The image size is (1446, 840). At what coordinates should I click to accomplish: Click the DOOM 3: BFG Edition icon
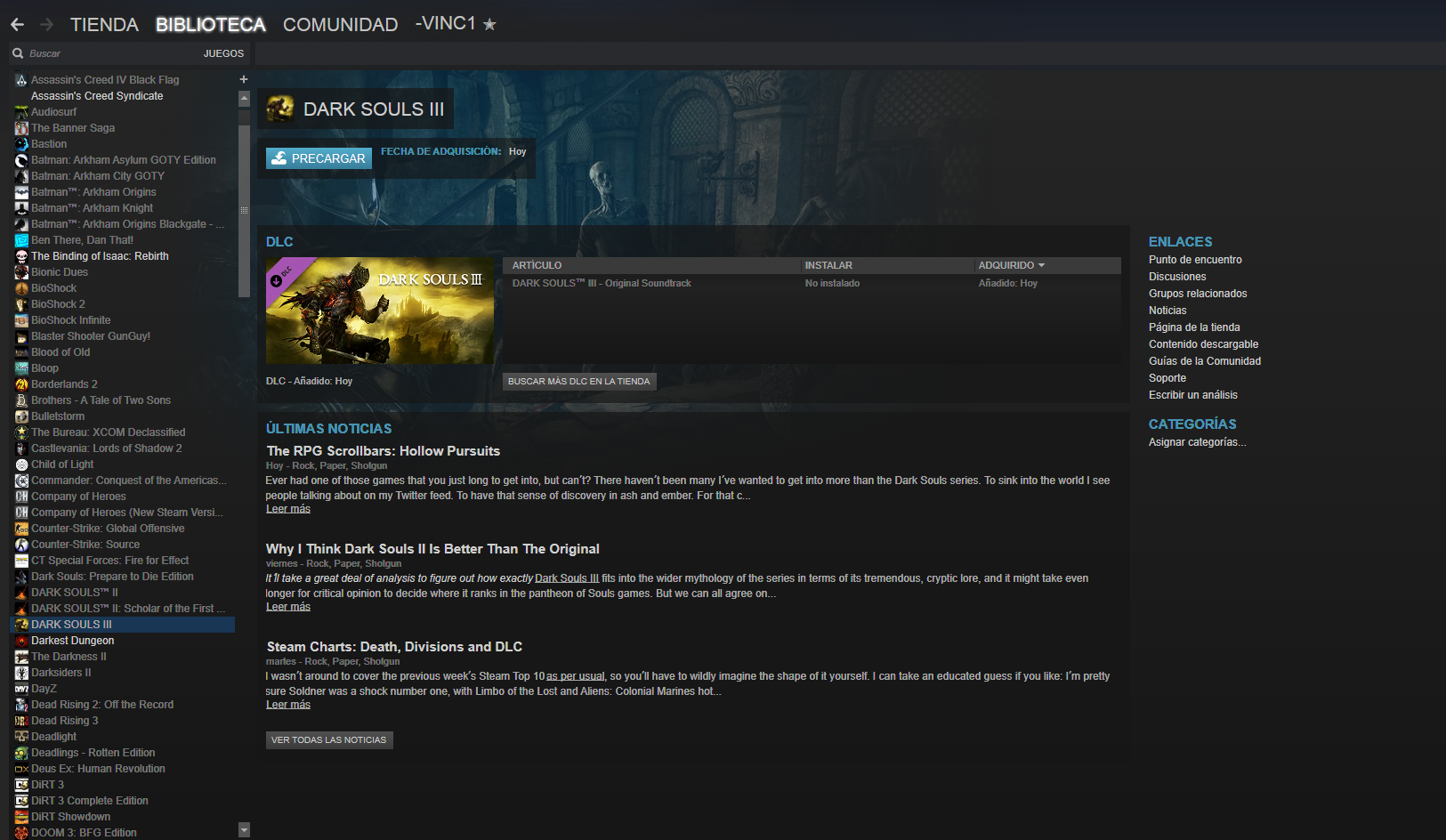pos(21,833)
